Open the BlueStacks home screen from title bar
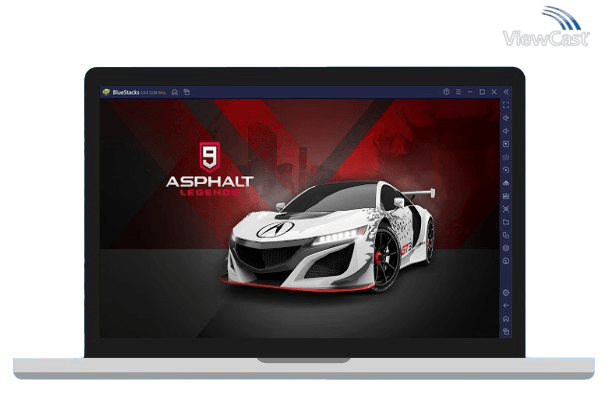602x414 pixels. (175, 92)
